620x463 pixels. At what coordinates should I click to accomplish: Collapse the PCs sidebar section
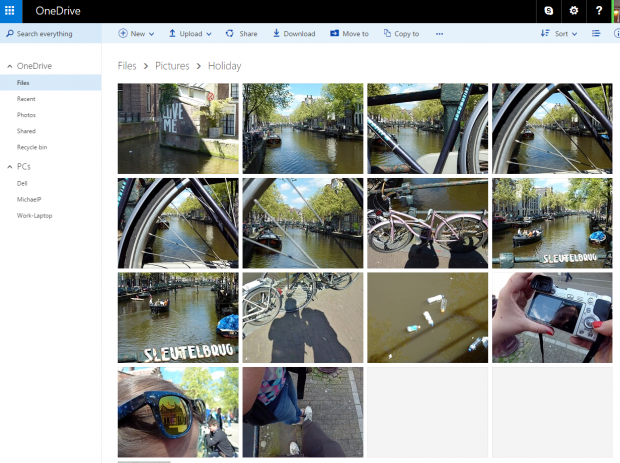tap(10, 167)
